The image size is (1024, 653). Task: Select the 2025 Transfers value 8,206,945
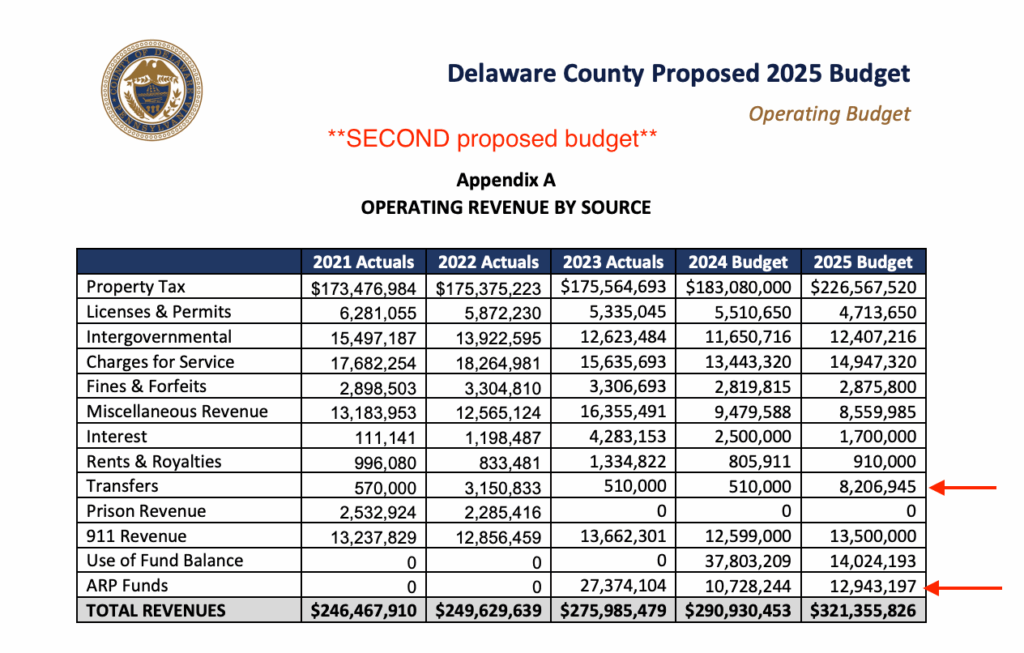(875, 487)
